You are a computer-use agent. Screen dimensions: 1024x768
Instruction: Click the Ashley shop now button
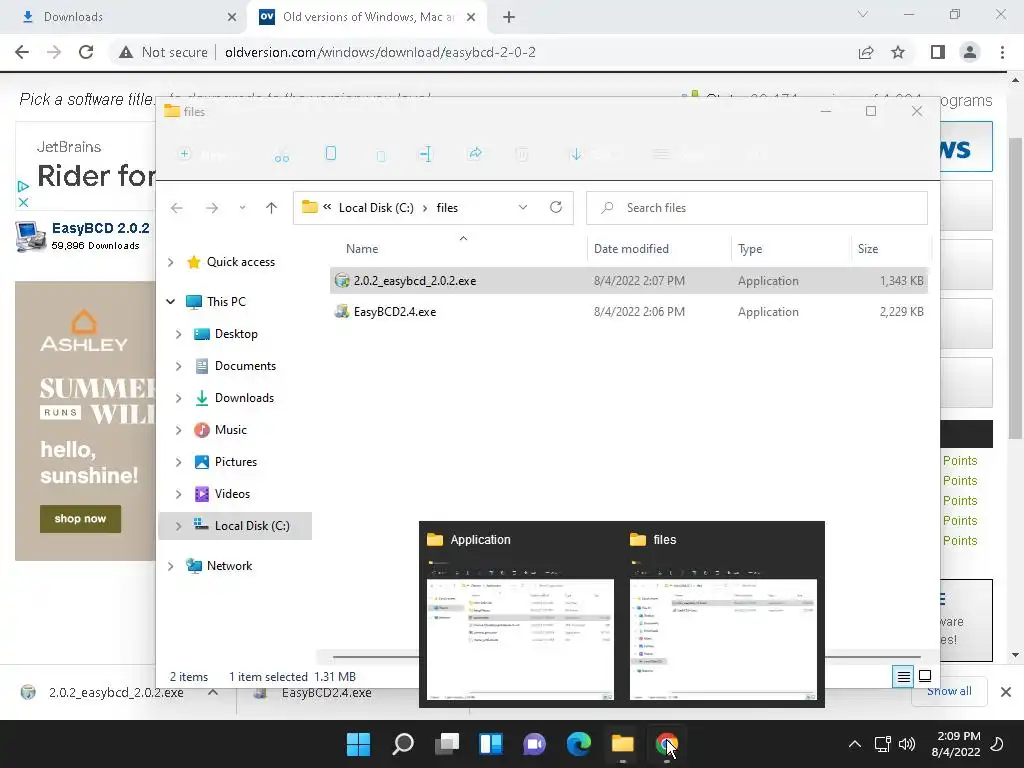(80, 519)
